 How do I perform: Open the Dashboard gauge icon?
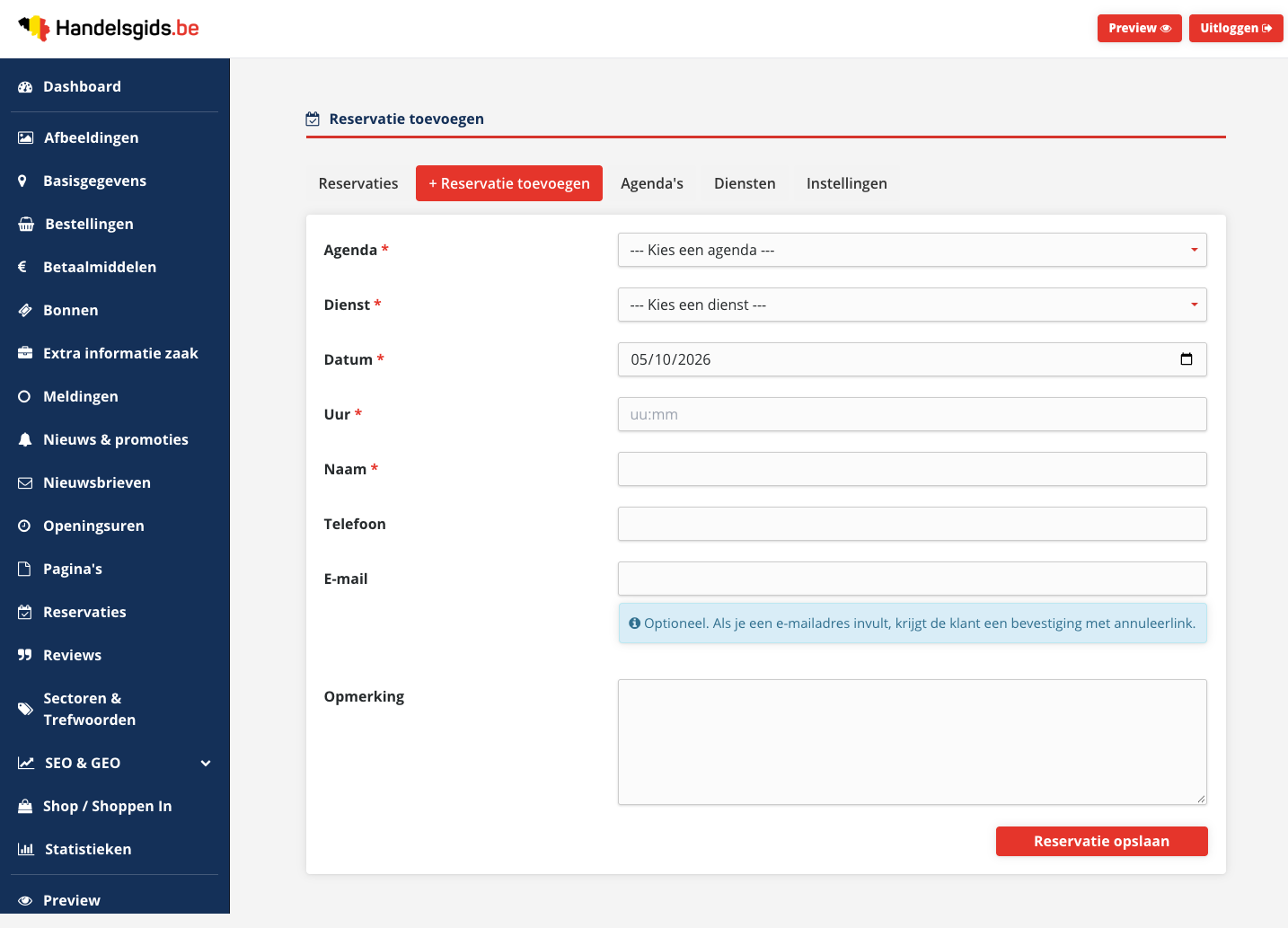(x=25, y=87)
